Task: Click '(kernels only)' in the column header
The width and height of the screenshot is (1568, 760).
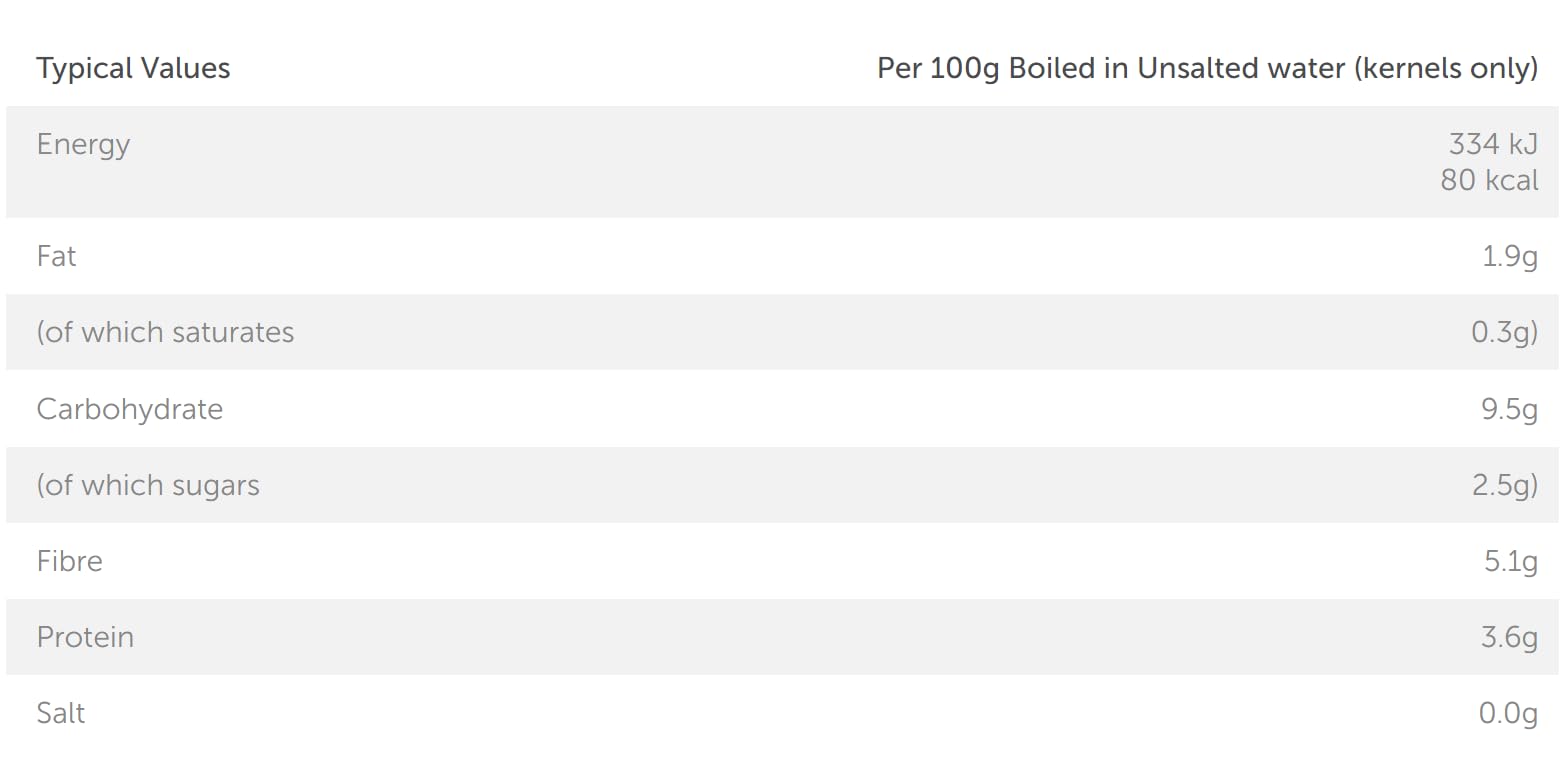Action: tap(1445, 68)
